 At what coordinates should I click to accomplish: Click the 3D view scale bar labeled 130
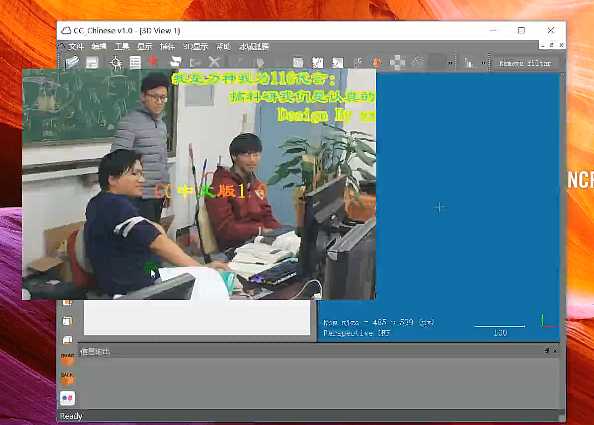[x=500, y=329]
